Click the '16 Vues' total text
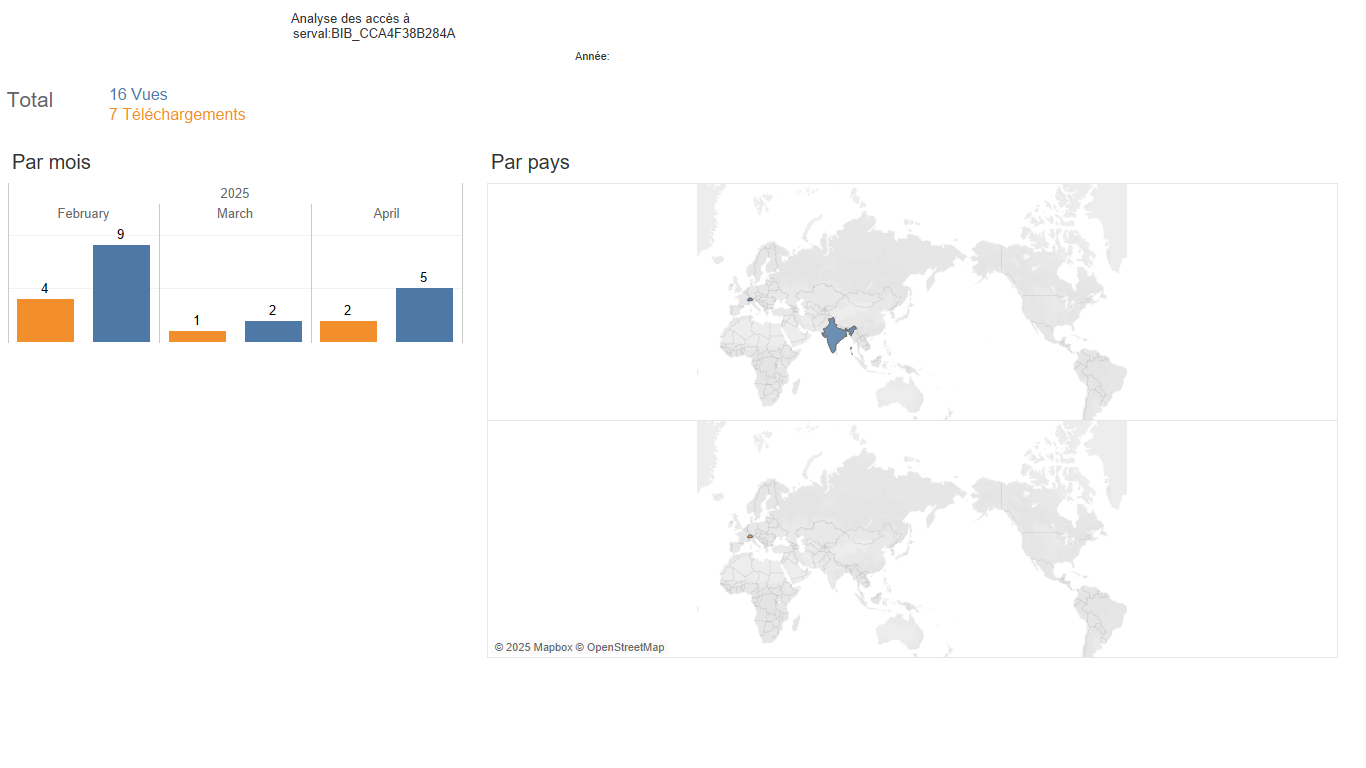Screen dimensions: 1366x768 point(138,95)
